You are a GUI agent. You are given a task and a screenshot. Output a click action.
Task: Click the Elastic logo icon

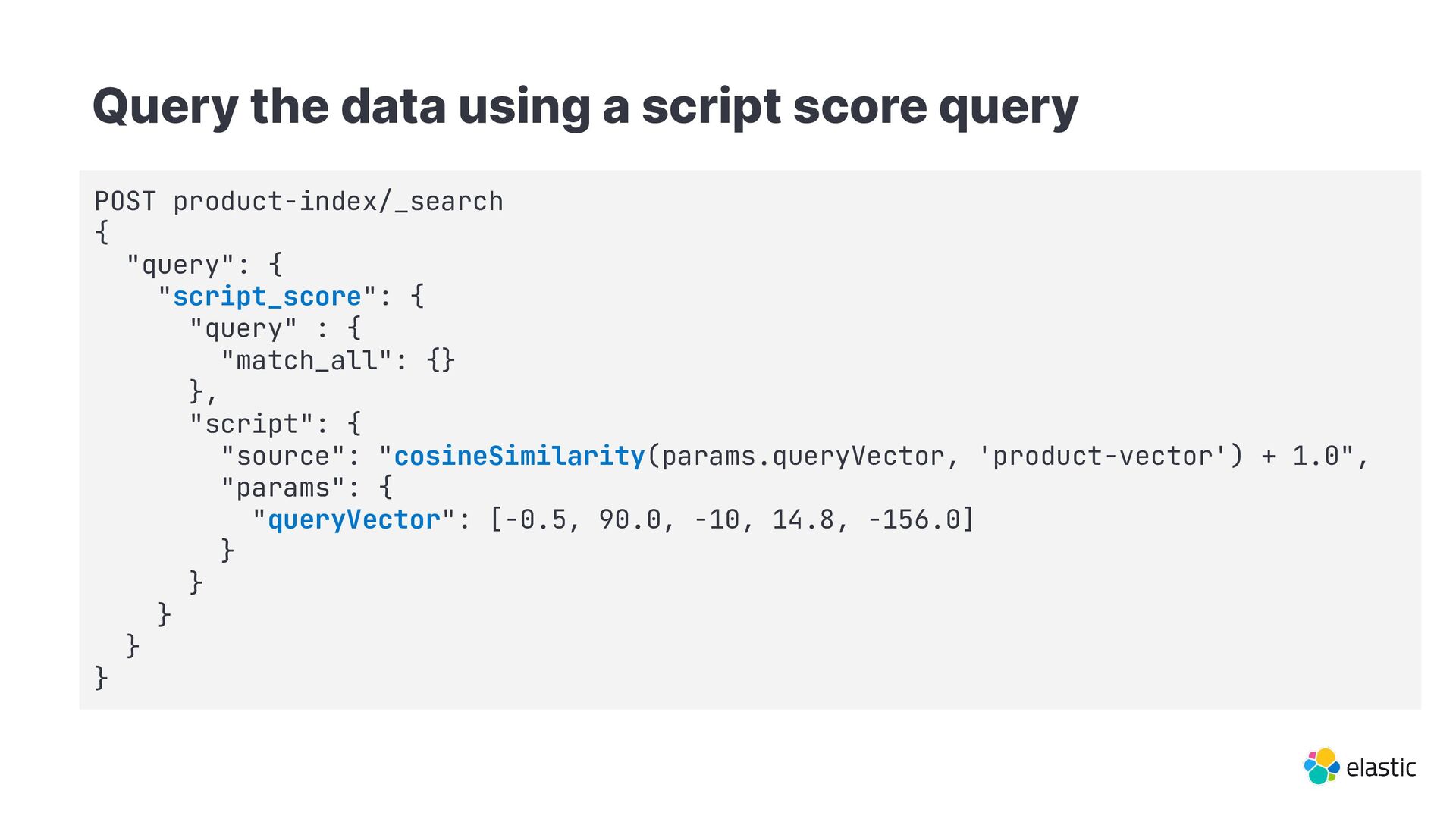coord(1321,766)
